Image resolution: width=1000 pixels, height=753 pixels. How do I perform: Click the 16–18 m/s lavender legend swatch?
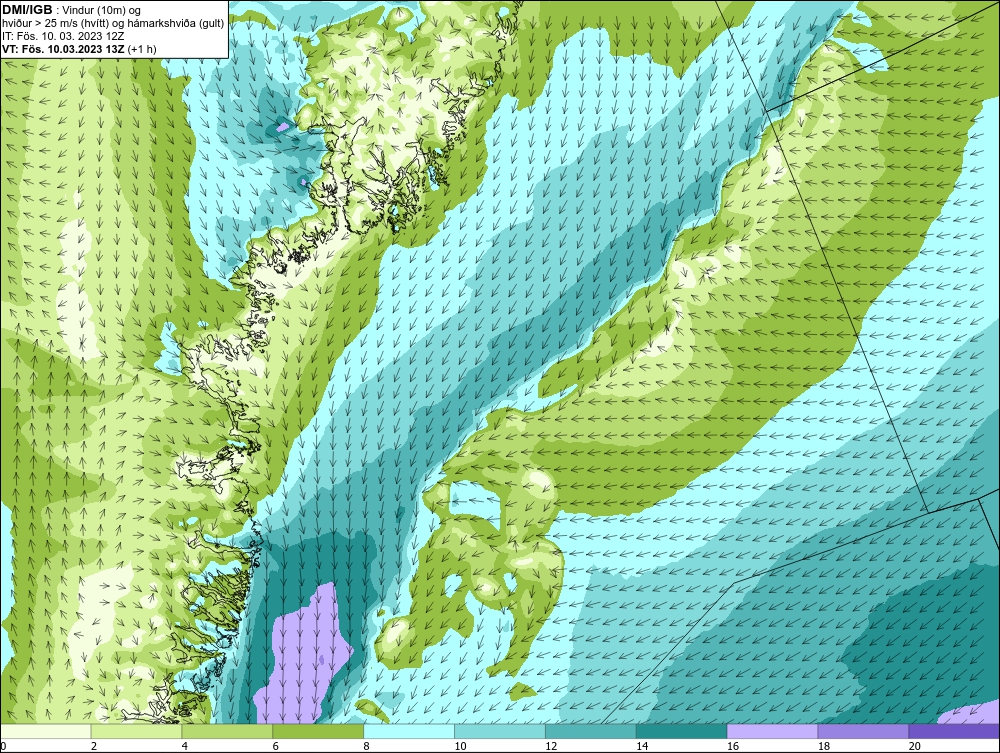tap(772, 731)
